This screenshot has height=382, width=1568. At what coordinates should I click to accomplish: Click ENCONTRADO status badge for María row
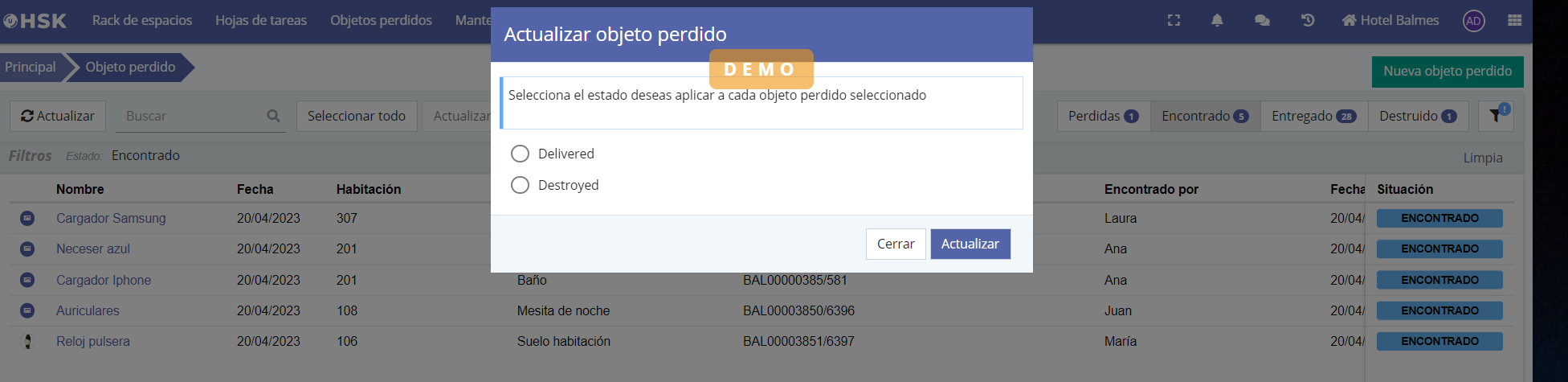click(1439, 341)
